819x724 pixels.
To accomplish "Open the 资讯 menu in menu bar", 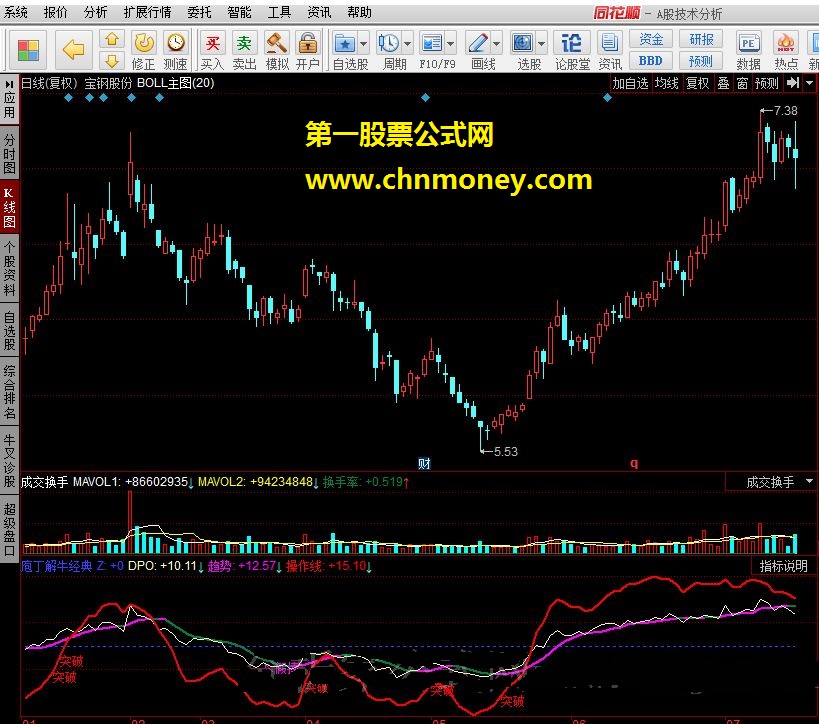I will tap(319, 11).
